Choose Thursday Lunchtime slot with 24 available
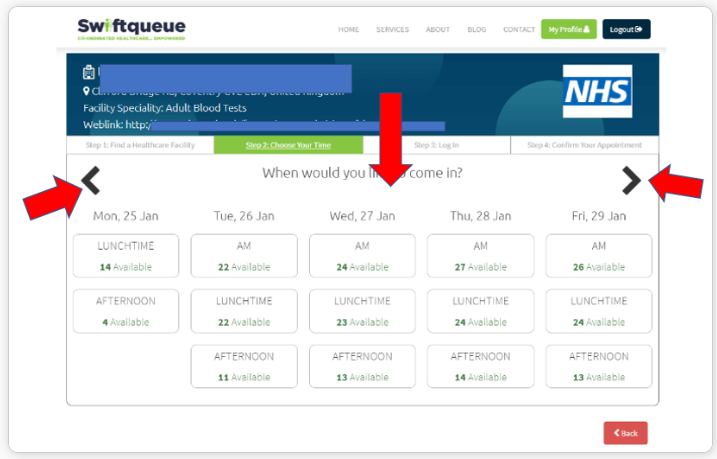Viewport: 717px width, 459px height. [x=481, y=311]
